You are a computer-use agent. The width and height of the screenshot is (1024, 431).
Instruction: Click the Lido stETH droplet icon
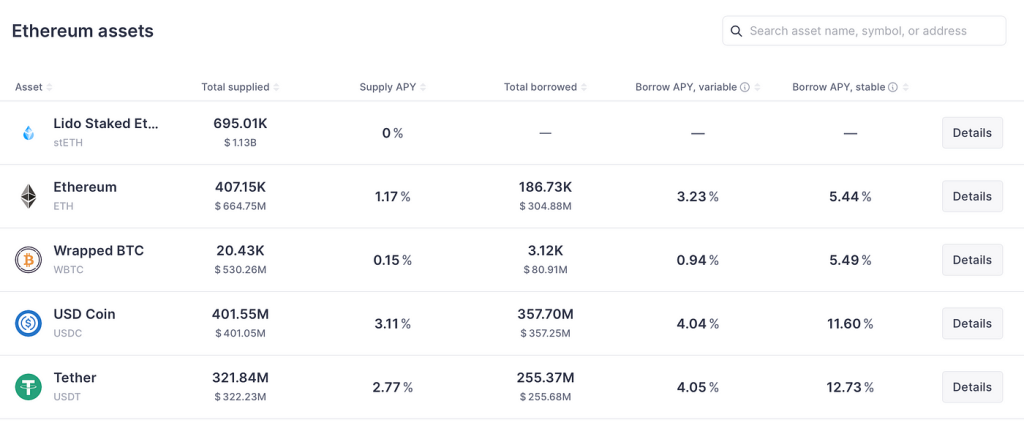[28, 133]
